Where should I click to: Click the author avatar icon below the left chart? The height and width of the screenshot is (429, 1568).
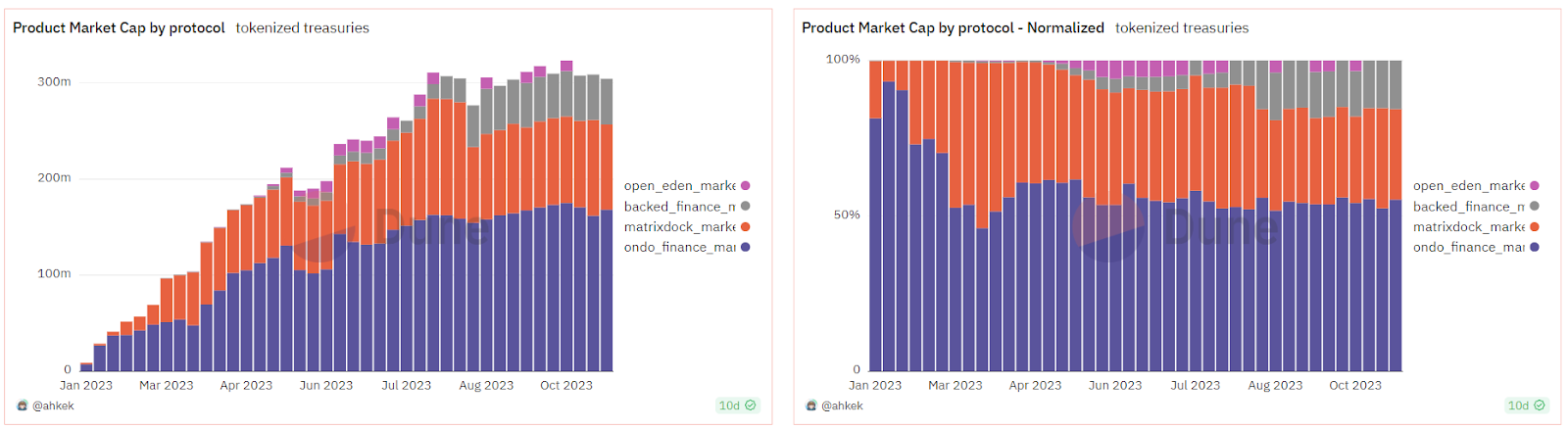click(x=23, y=405)
